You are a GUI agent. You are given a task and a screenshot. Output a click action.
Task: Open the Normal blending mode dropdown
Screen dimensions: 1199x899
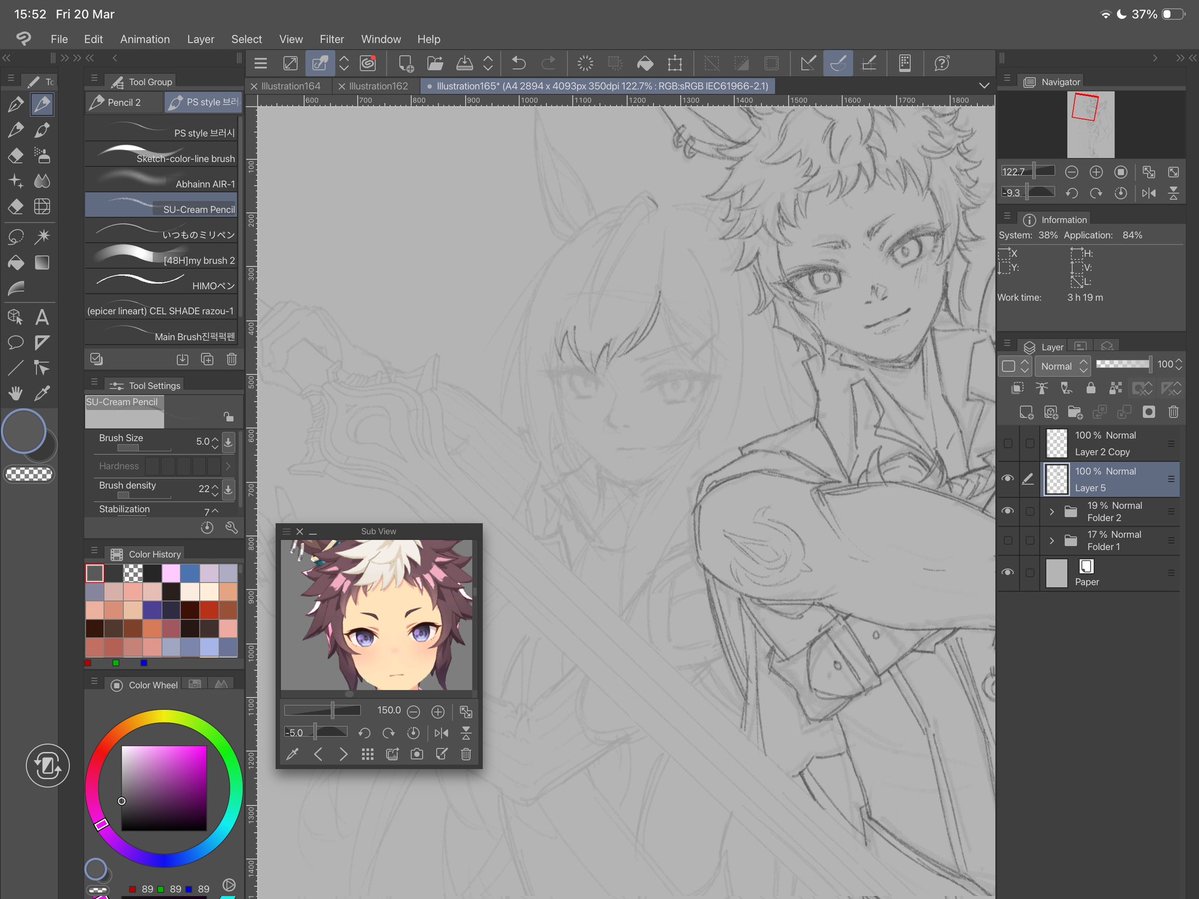tap(1063, 366)
